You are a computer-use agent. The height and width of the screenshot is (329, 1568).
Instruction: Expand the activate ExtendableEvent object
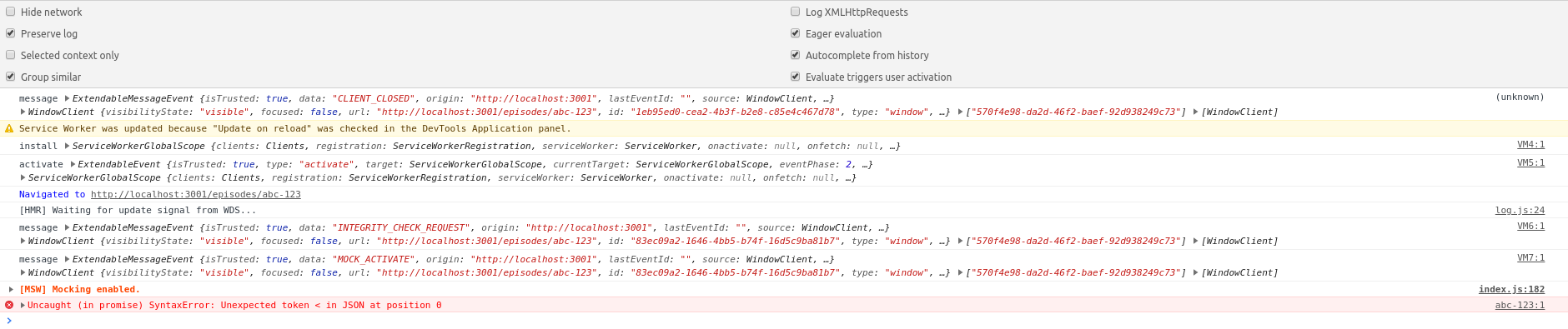73,164
